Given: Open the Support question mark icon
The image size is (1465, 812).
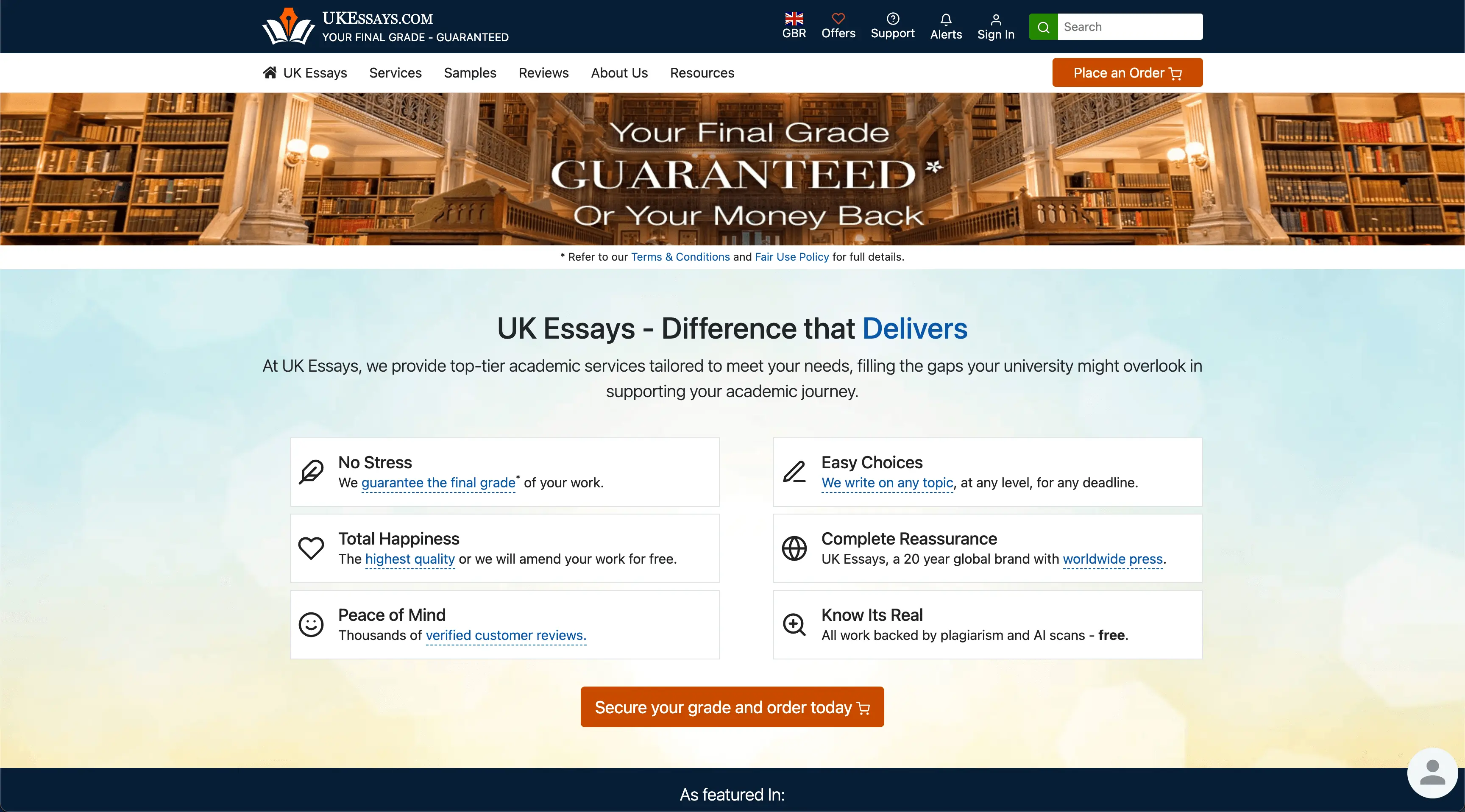Looking at the screenshot, I should [x=892, y=19].
